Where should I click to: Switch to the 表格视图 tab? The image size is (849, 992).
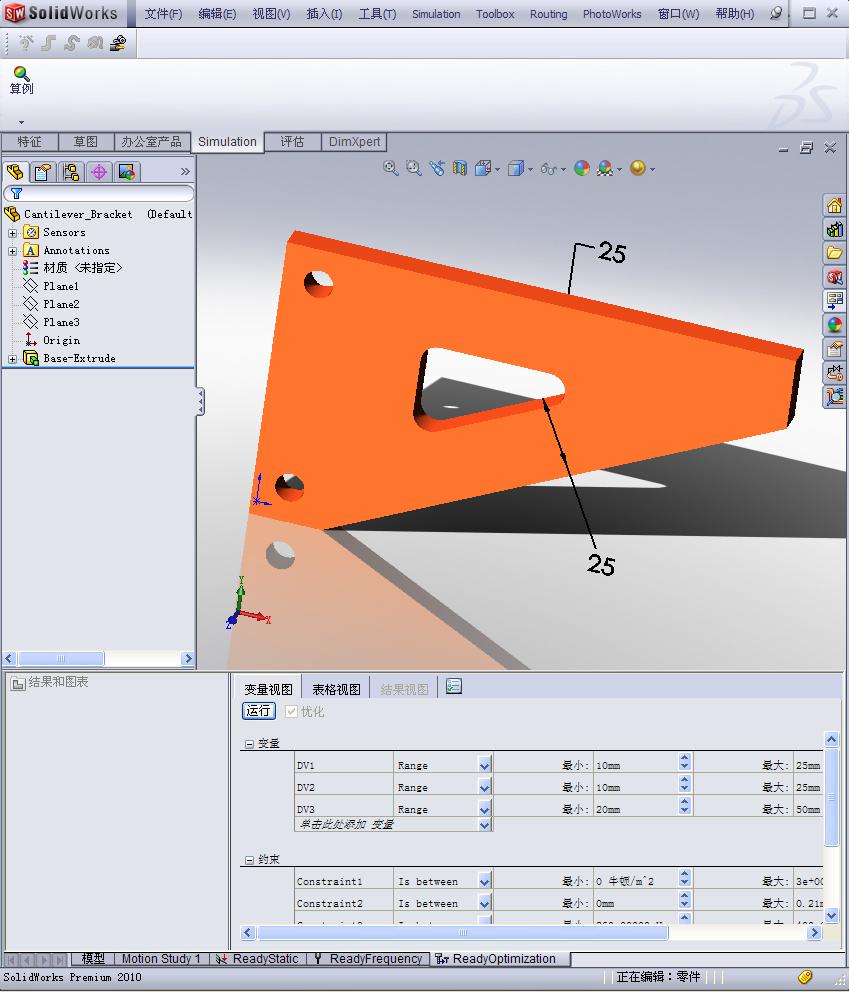[336, 689]
